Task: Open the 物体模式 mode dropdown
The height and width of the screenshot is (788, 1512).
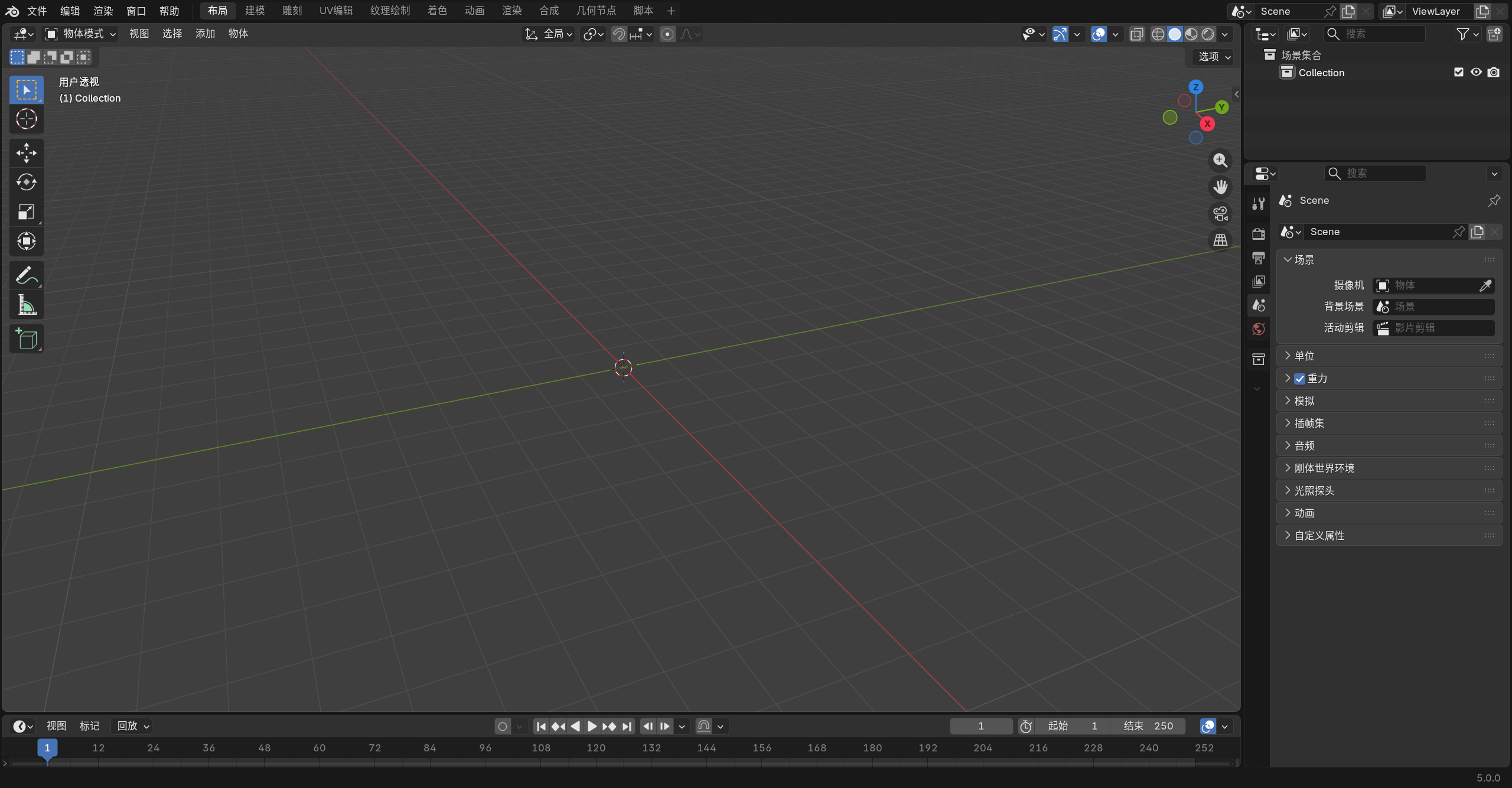Action: (81, 34)
